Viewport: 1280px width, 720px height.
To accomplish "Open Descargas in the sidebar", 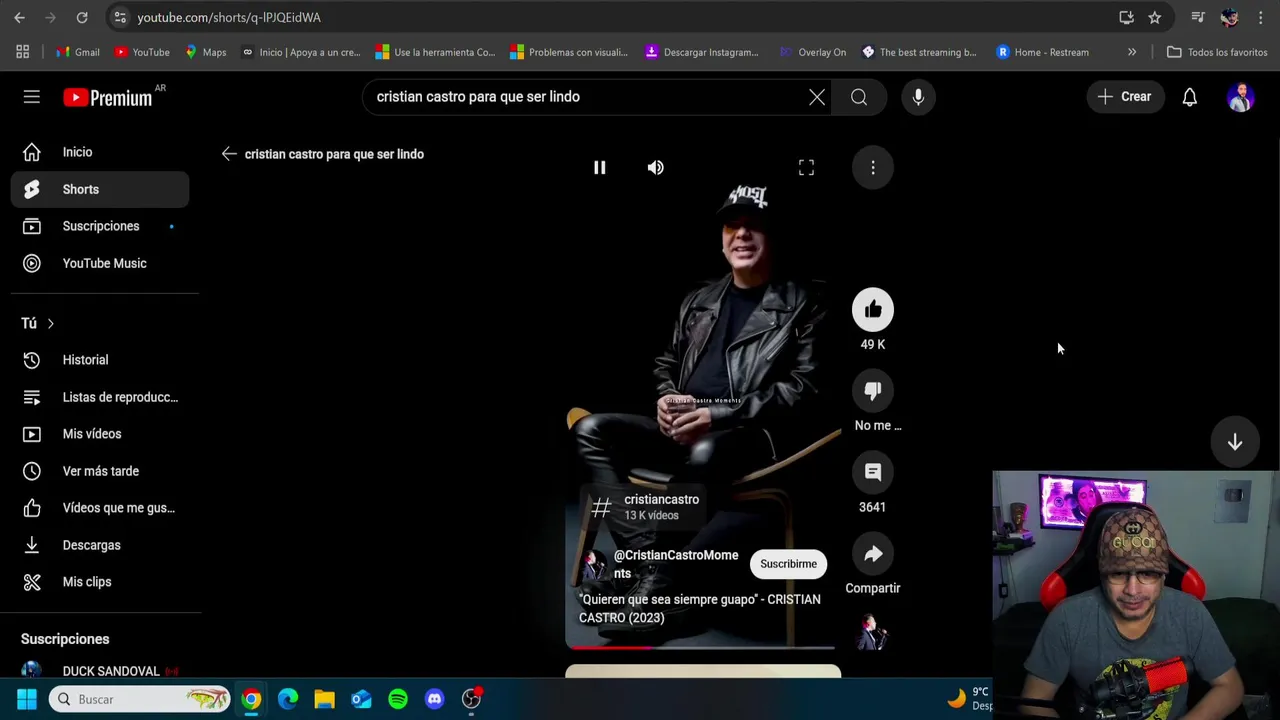I will point(100,545).
